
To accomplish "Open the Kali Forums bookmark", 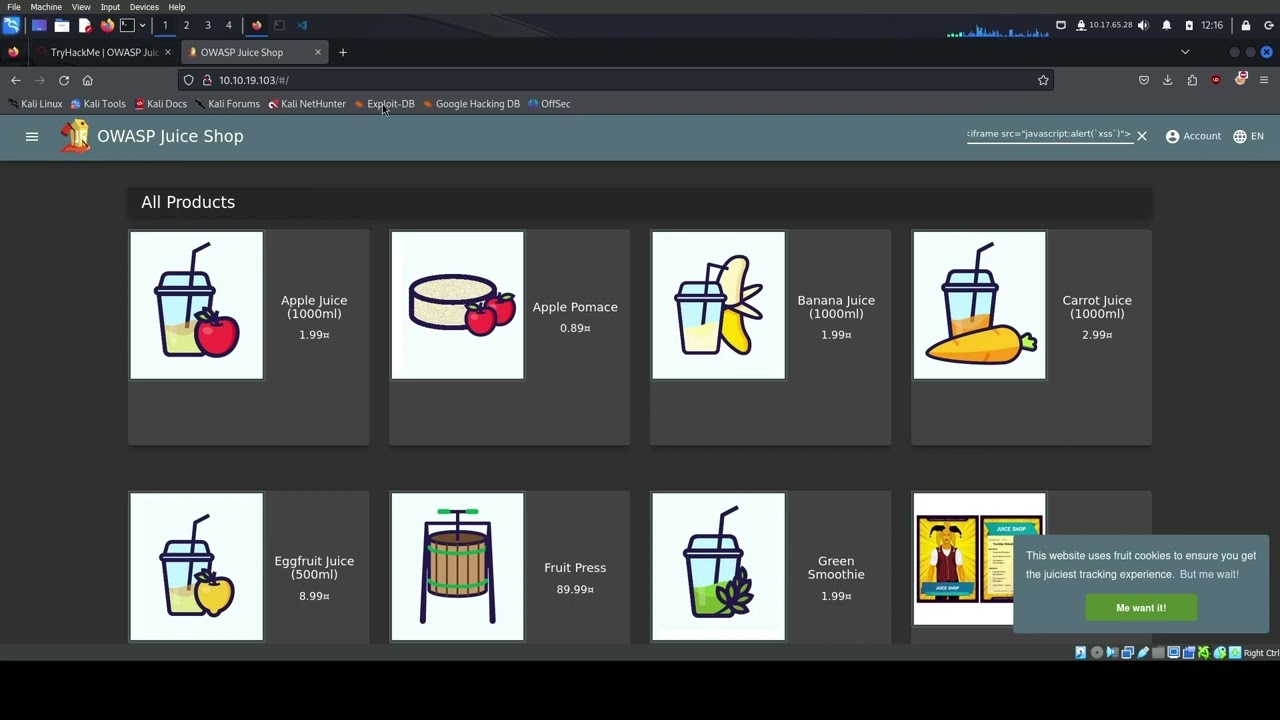I will 228,104.
